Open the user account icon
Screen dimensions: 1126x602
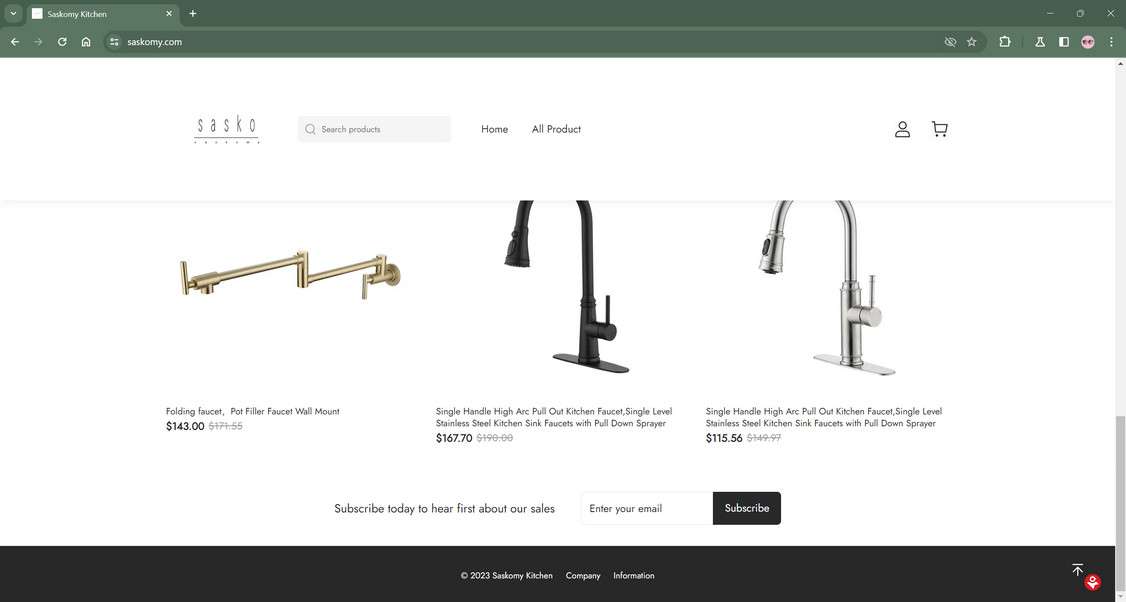pos(902,129)
